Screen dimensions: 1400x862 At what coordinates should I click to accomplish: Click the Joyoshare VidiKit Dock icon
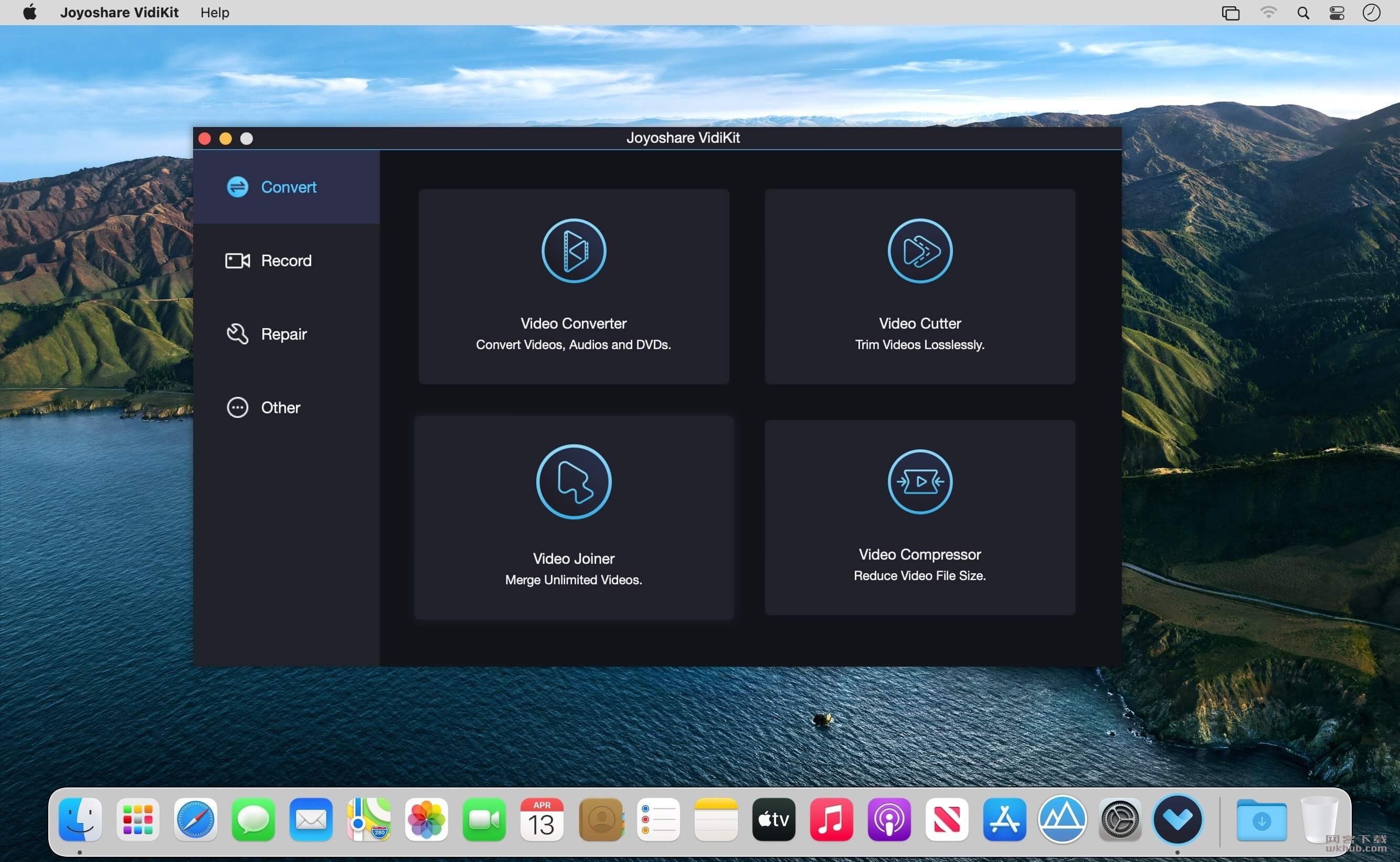click(x=1177, y=820)
